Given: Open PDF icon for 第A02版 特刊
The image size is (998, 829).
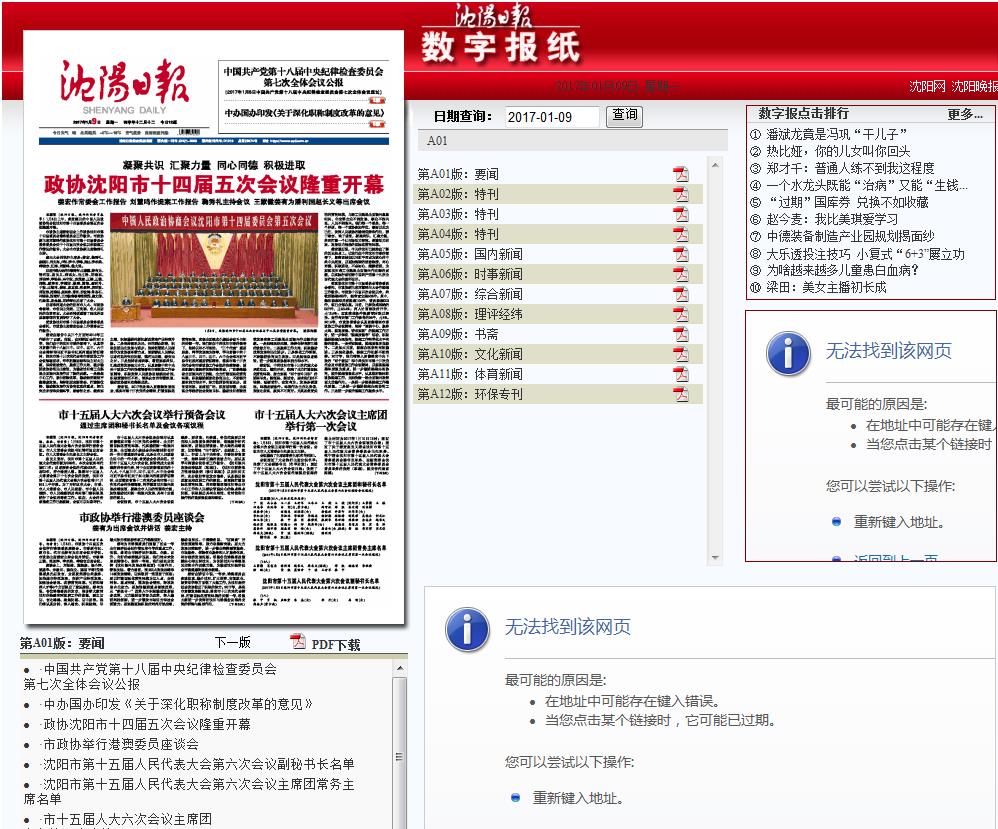Looking at the screenshot, I should pyautogui.click(x=681, y=194).
